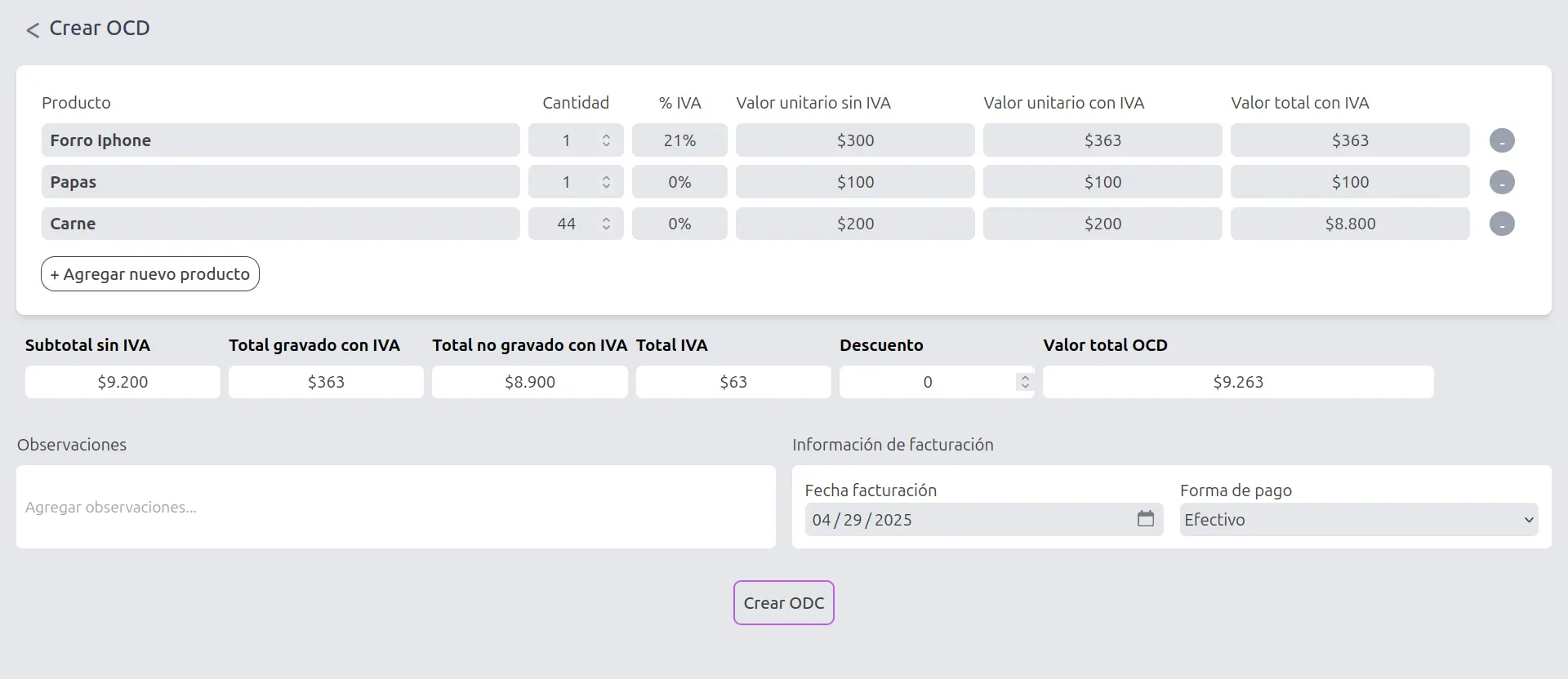This screenshot has width=1568, height=679.
Task: Focus the Agregar observaciones text area
Action: point(396,507)
